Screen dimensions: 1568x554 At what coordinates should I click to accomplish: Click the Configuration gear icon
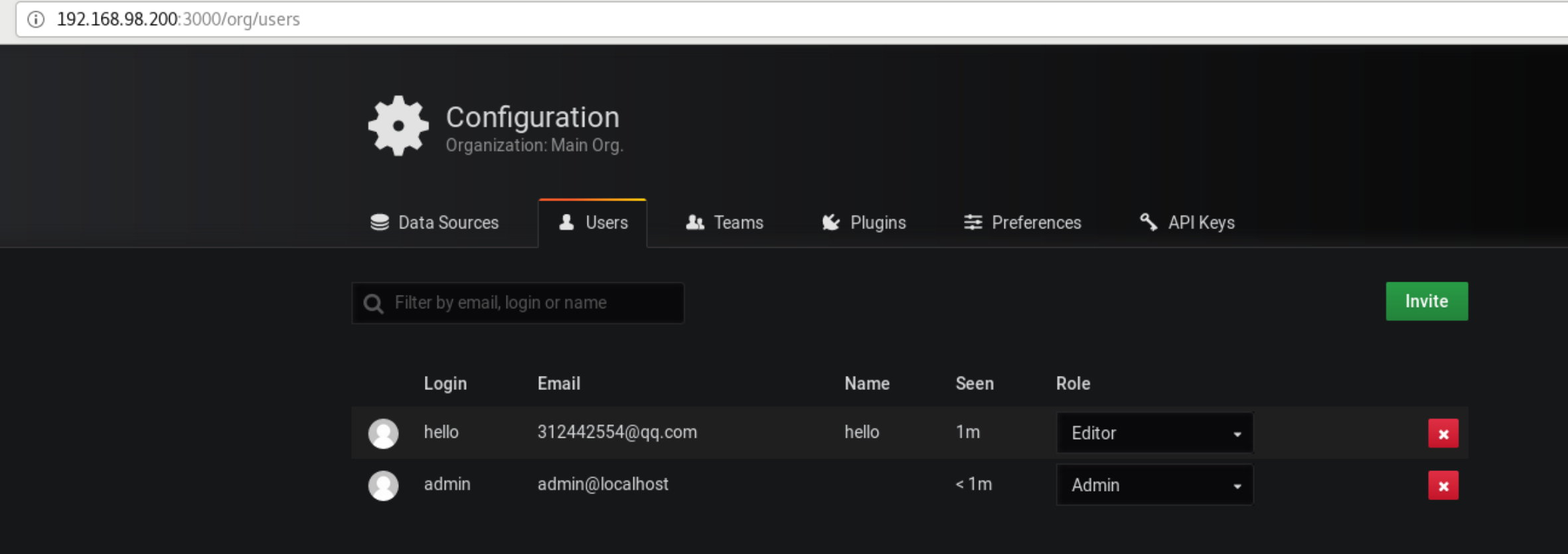click(398, 126)
